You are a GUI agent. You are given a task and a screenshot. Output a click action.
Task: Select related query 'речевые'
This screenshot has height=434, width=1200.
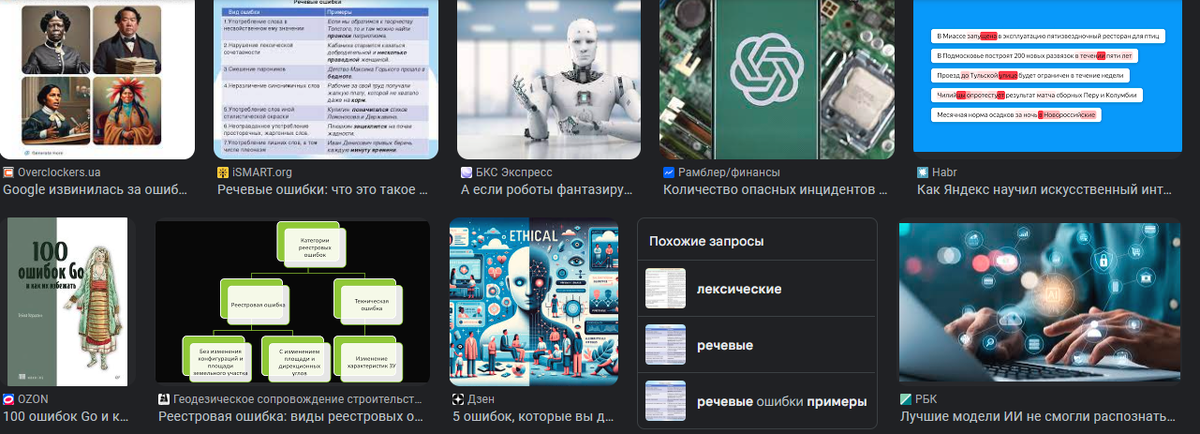click(757, 345)
